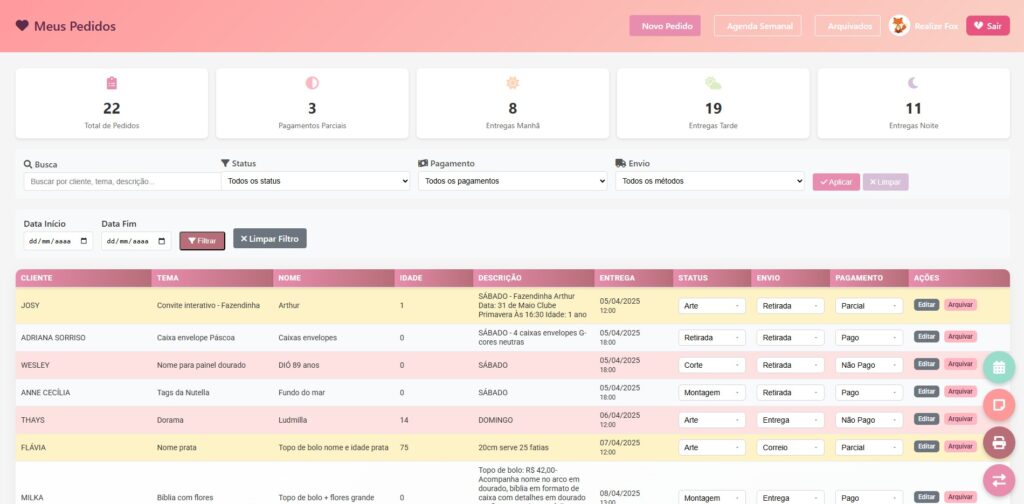
Task: Click the funnel icon next to Status label
Action: 225,163
